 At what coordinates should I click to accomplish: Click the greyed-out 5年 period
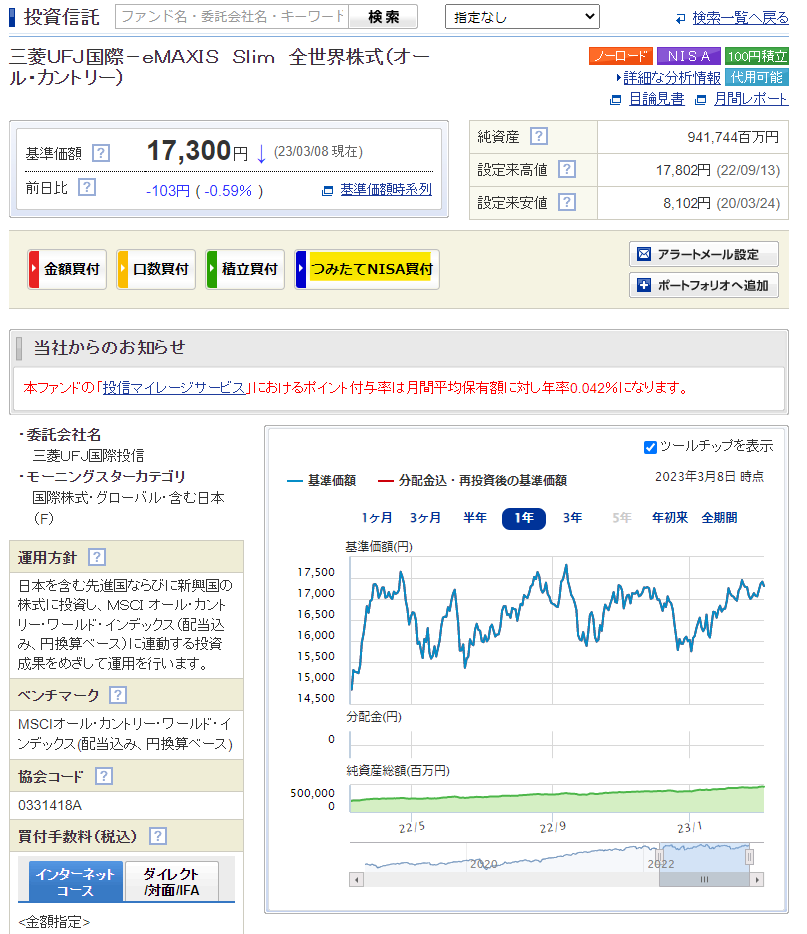(x=621, y=518)
